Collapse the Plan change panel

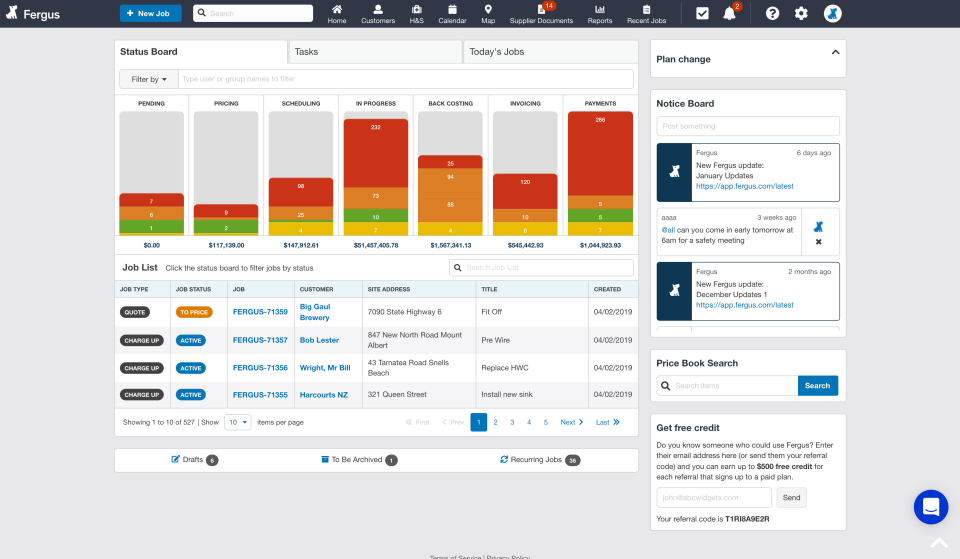[x=835, y=53]
